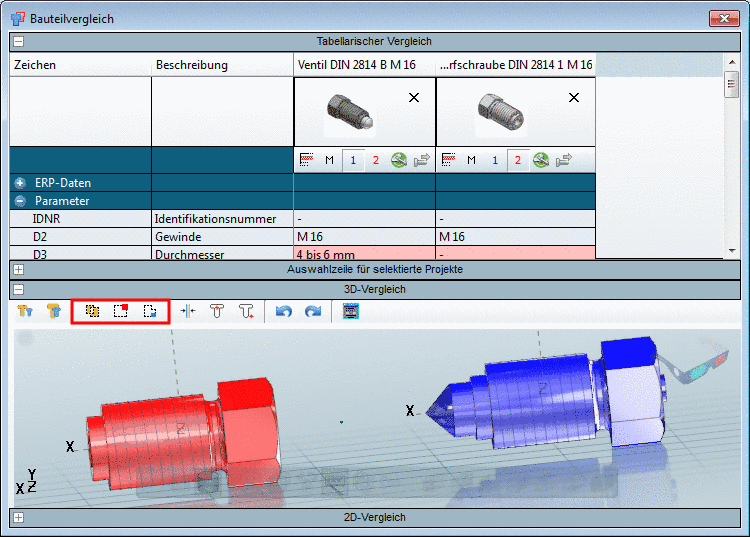Image resolution: width=750 pixels, height=537 pixels.
Task: Collapse the Tabellarischer Vergleich section
Action: point(19,42)
